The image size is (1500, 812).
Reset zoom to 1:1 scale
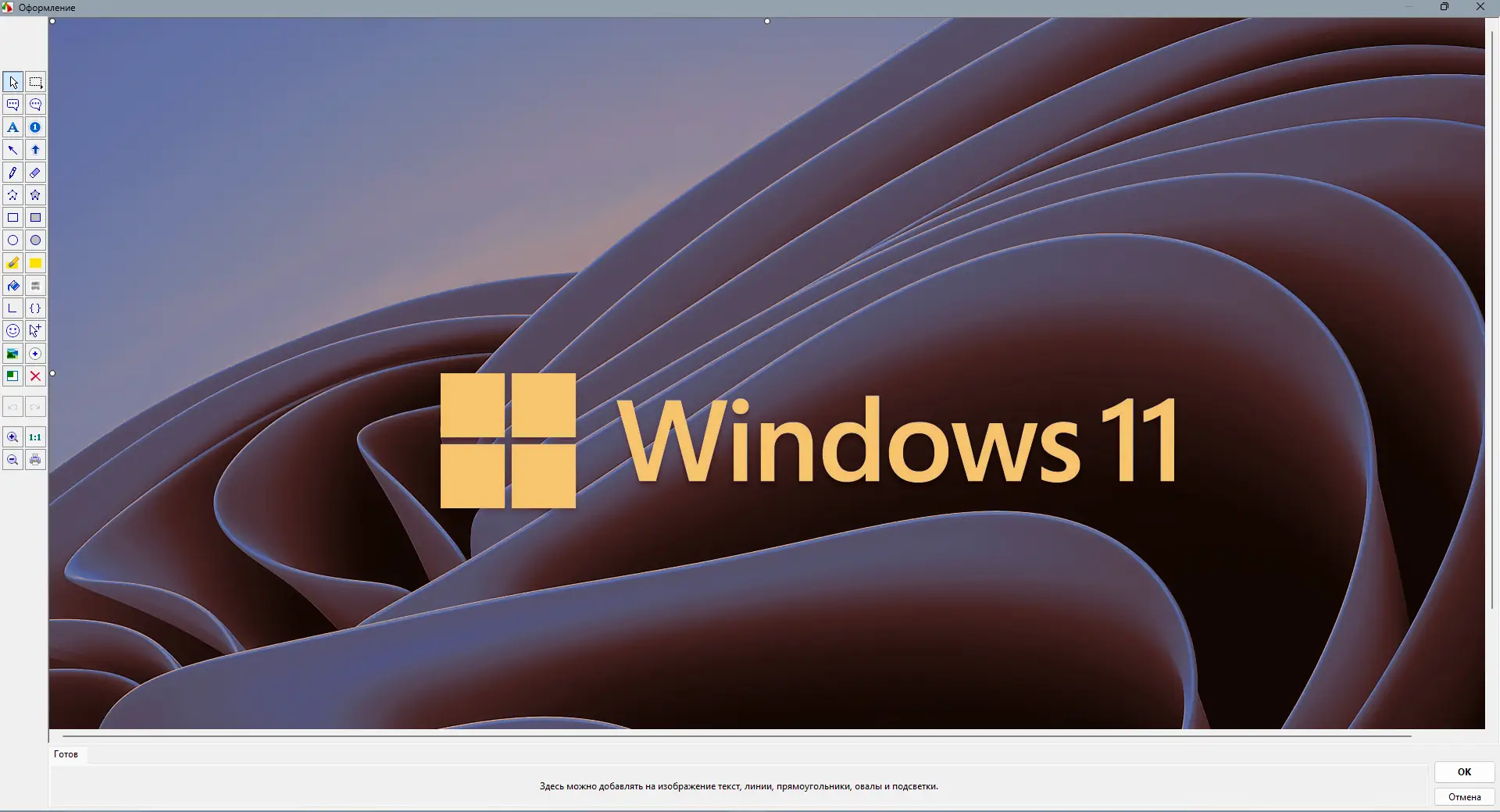[x=35, y=437]
